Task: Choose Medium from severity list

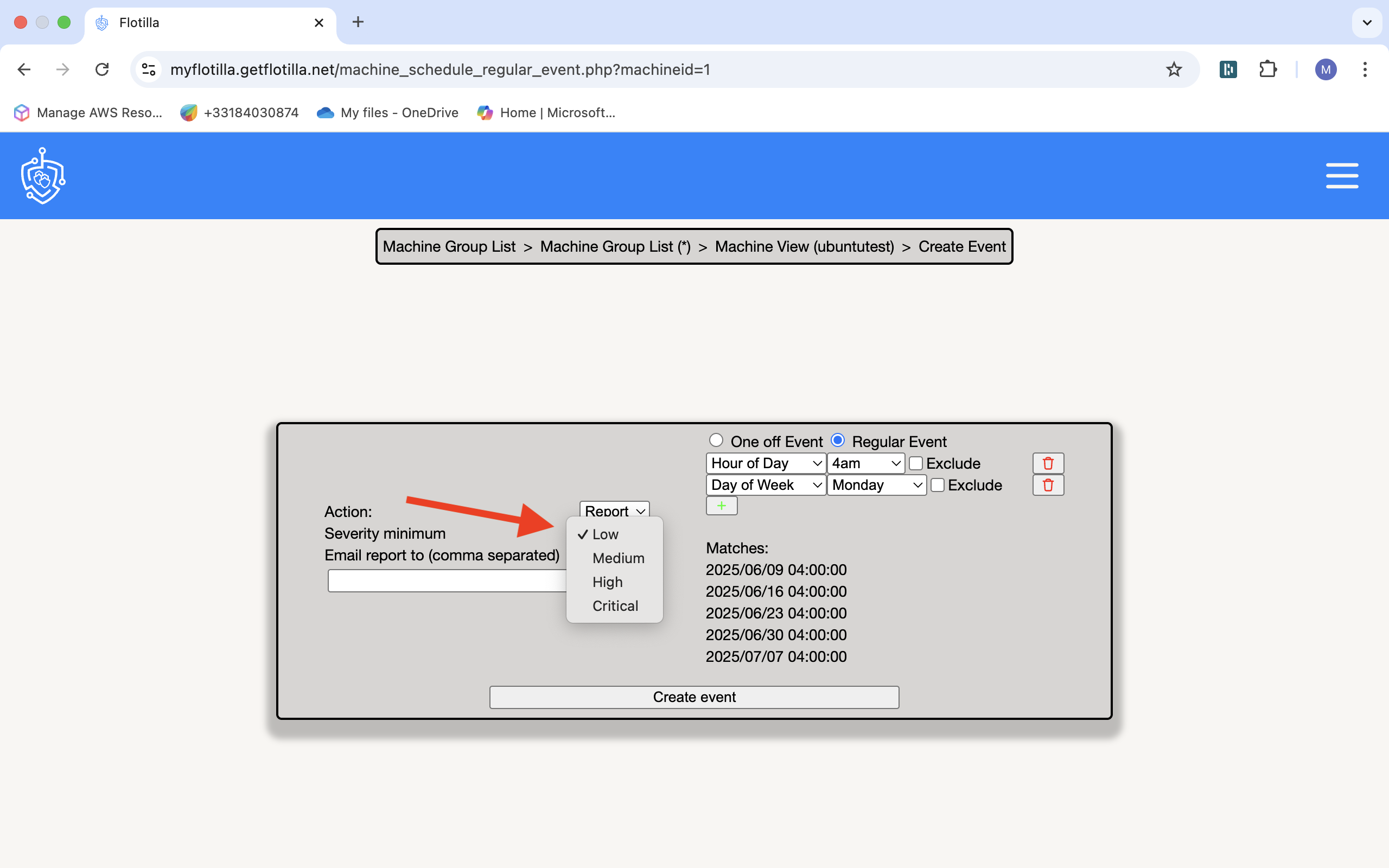Action: (618, 558)
